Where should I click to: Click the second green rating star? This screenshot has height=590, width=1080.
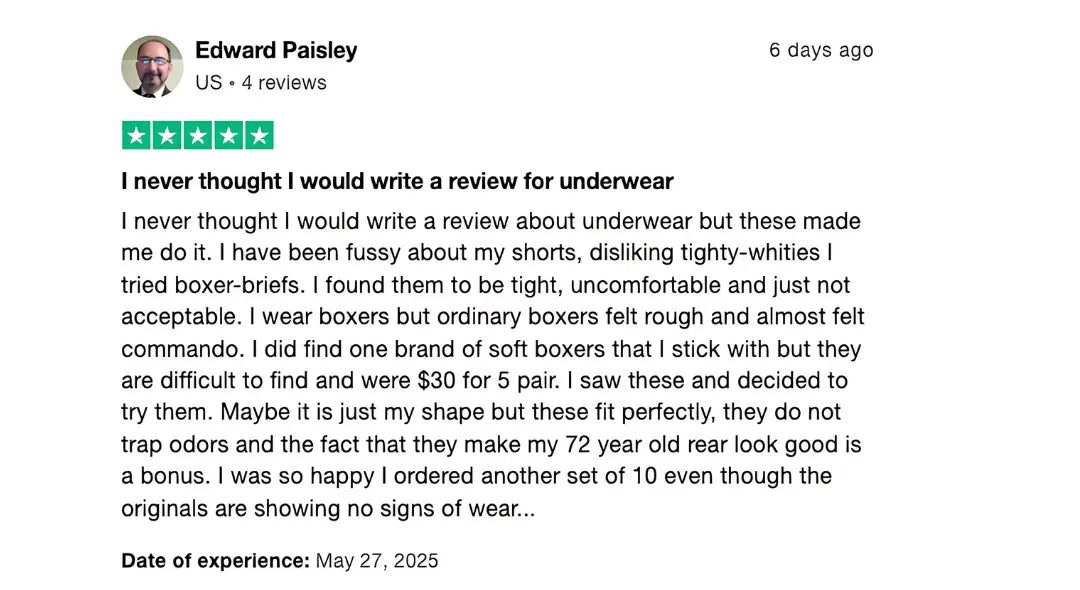click(167, 135)
